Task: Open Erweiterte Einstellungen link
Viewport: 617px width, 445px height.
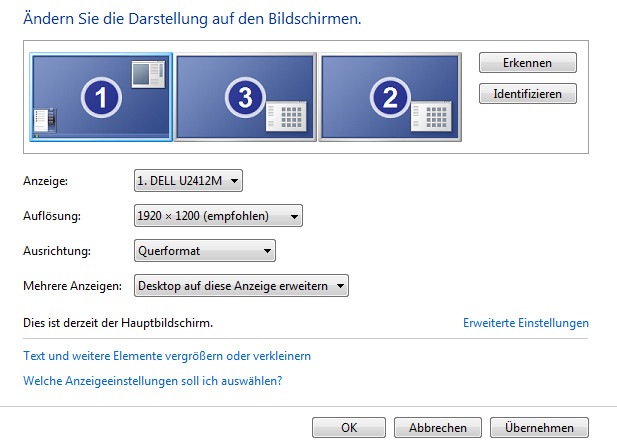Action: [x=526, y=323]
